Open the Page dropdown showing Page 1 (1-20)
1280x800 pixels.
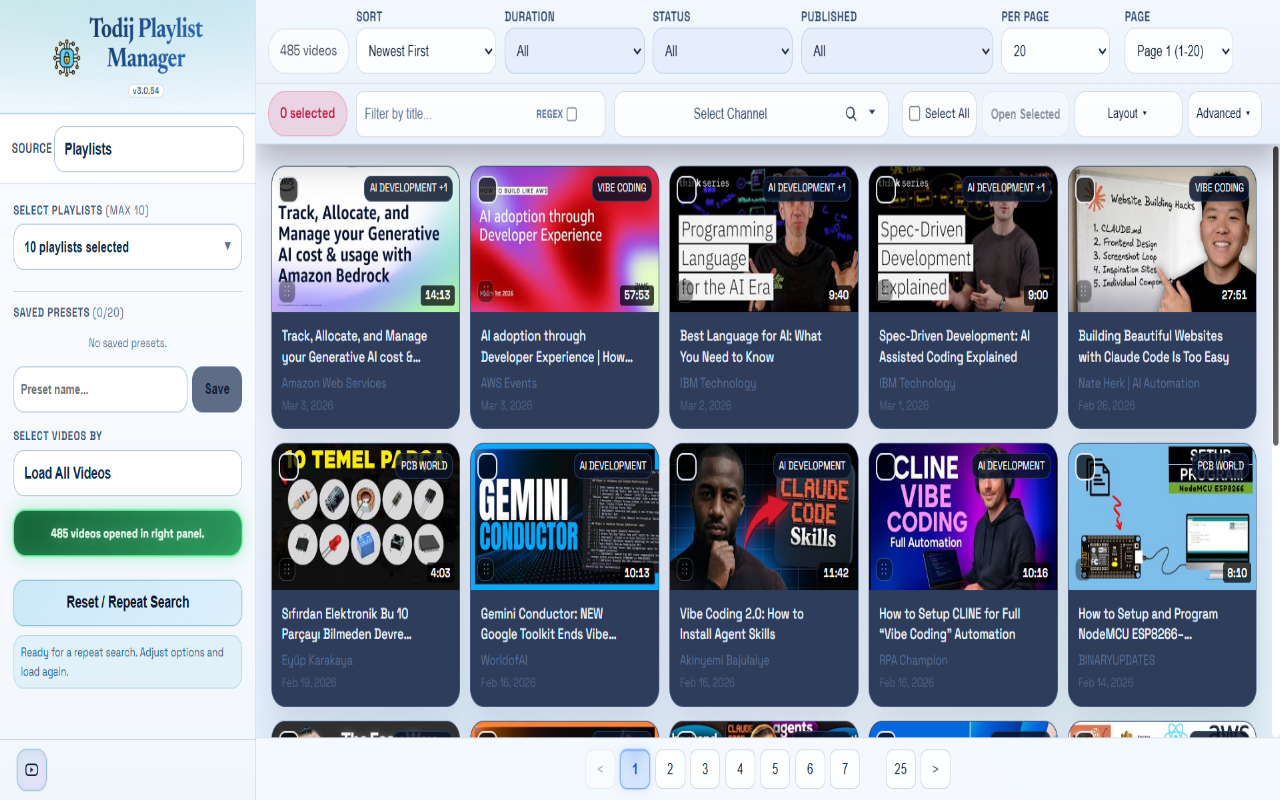pos(1178,51)
